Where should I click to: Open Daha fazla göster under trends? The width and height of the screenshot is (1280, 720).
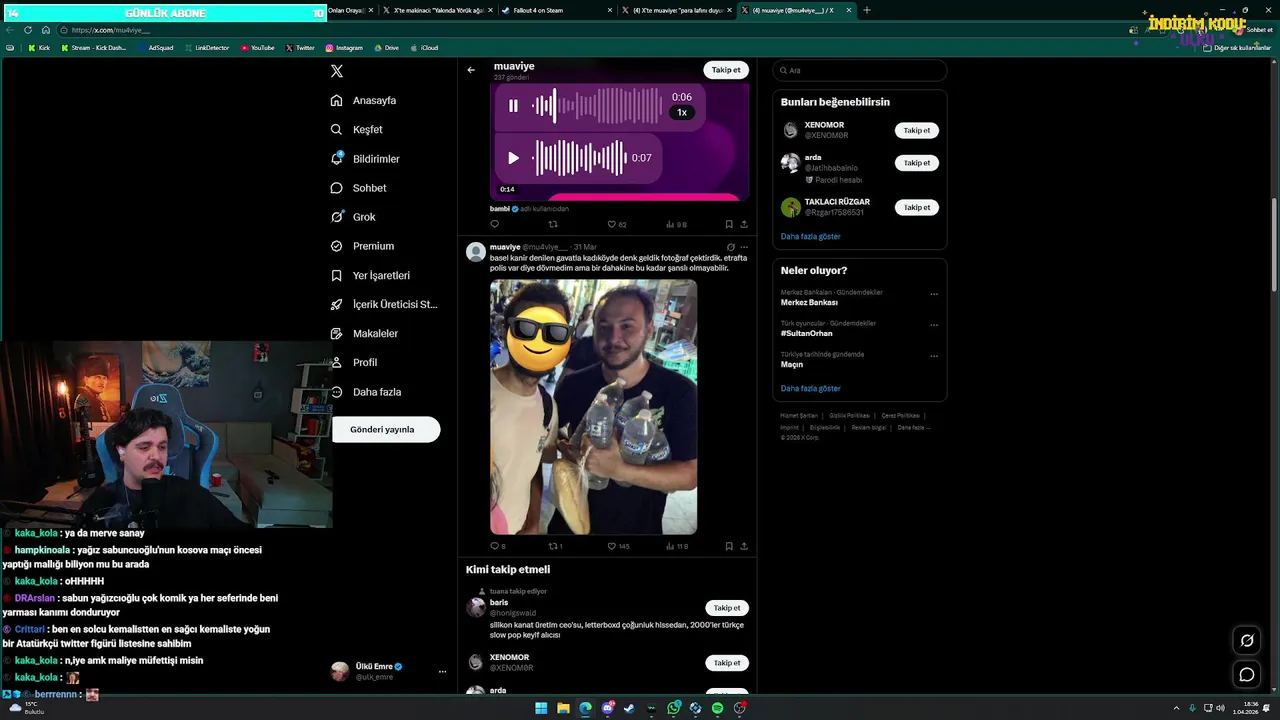[810, 388]
